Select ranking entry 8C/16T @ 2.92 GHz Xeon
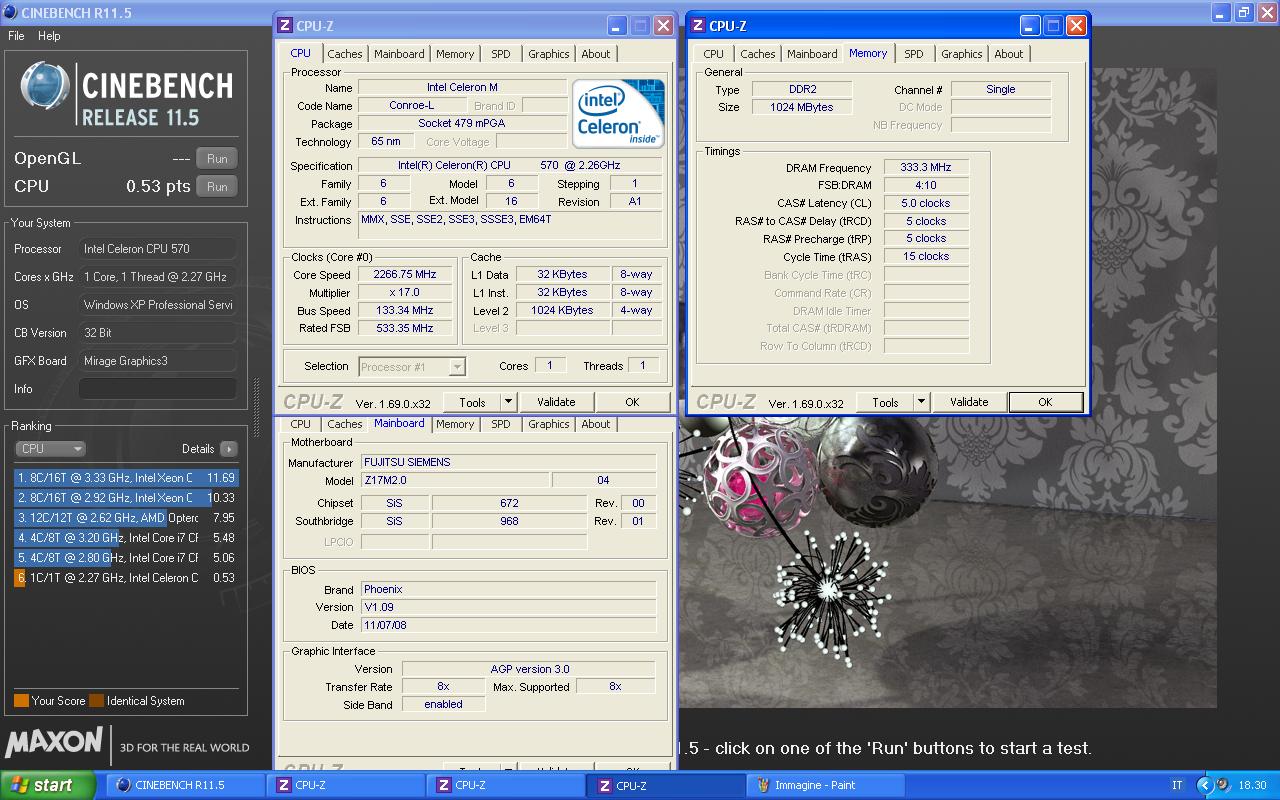 tap(126, 498)
